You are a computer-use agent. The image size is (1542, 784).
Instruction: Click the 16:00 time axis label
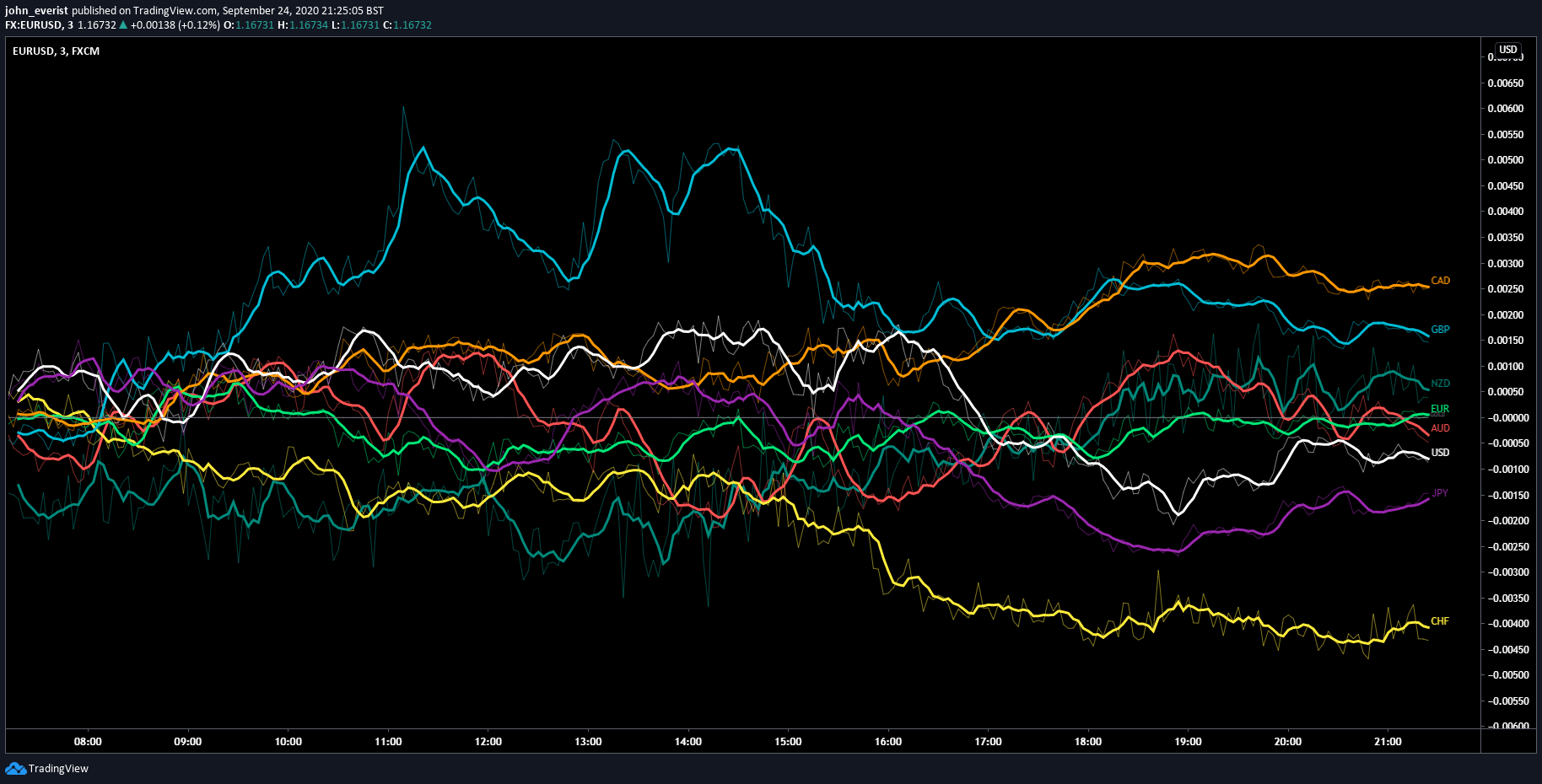click(888, 742)
